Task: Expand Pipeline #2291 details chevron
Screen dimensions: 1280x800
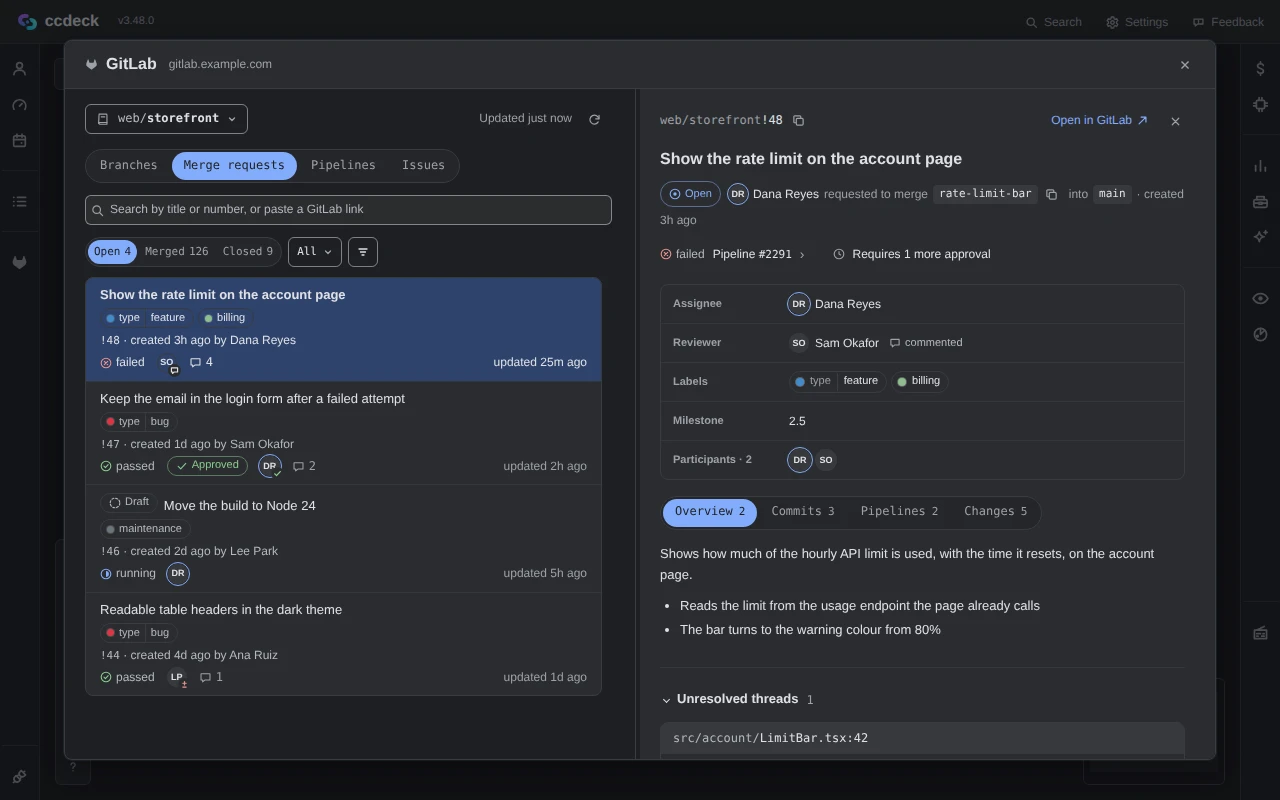Action: tap(802, 255)
